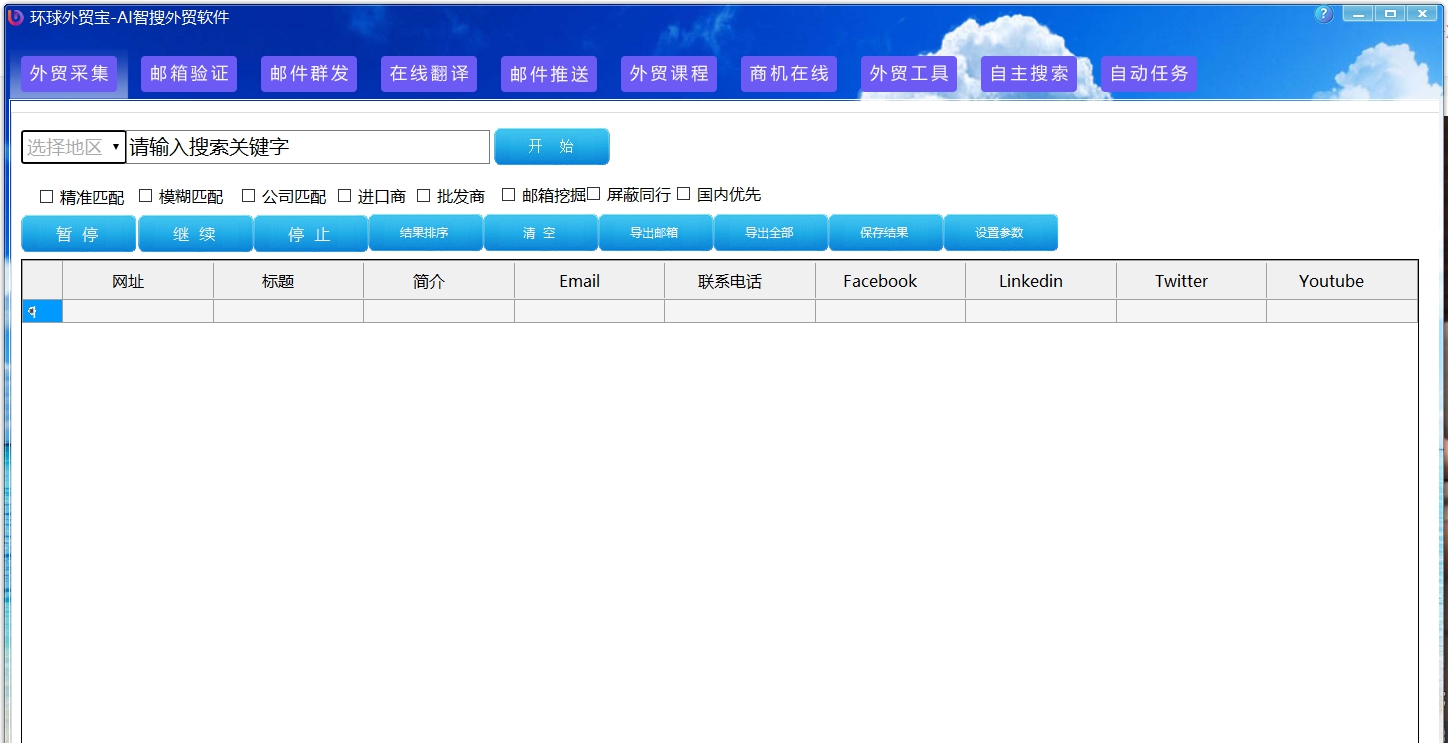Open the 外贸工具 section
The image size is (1448, 743).
(908, 73)
